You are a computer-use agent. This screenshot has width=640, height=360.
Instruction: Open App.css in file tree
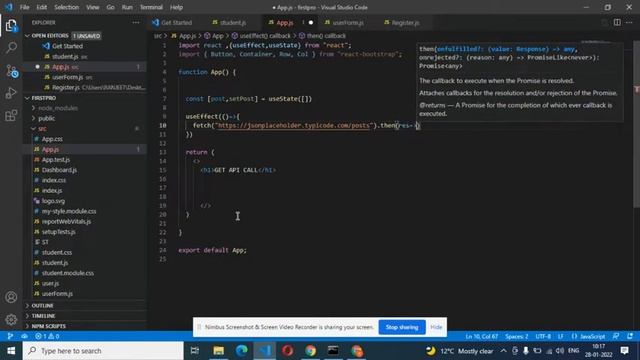pos(52,139)
